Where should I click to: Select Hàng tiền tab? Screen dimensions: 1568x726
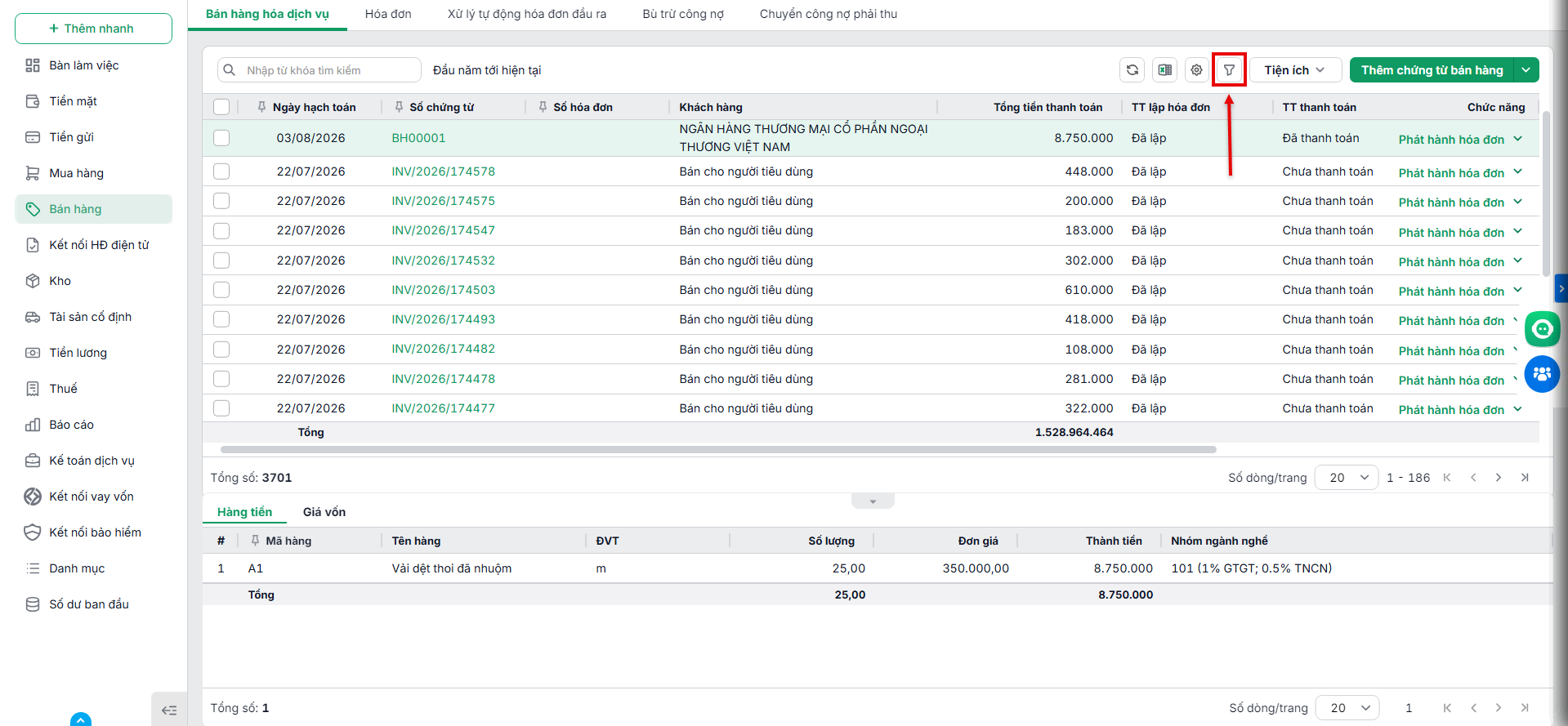244,512
